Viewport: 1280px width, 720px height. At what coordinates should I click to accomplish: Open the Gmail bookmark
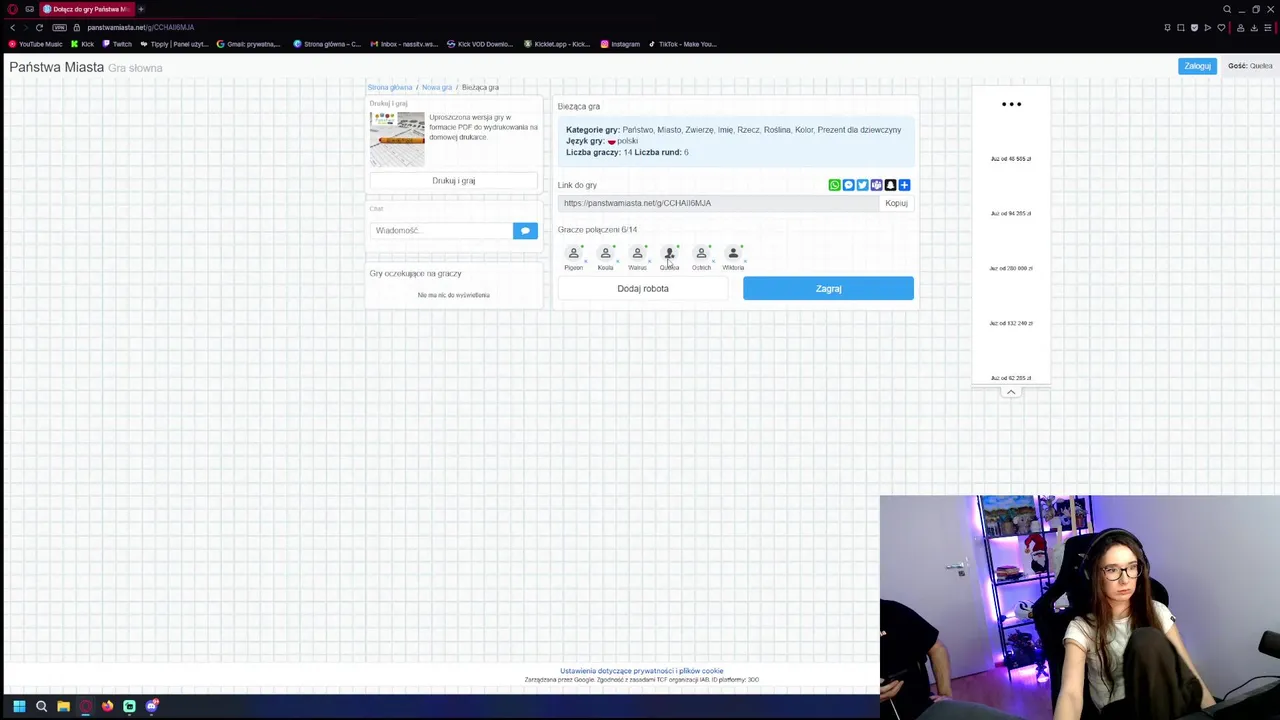[249, 44]
